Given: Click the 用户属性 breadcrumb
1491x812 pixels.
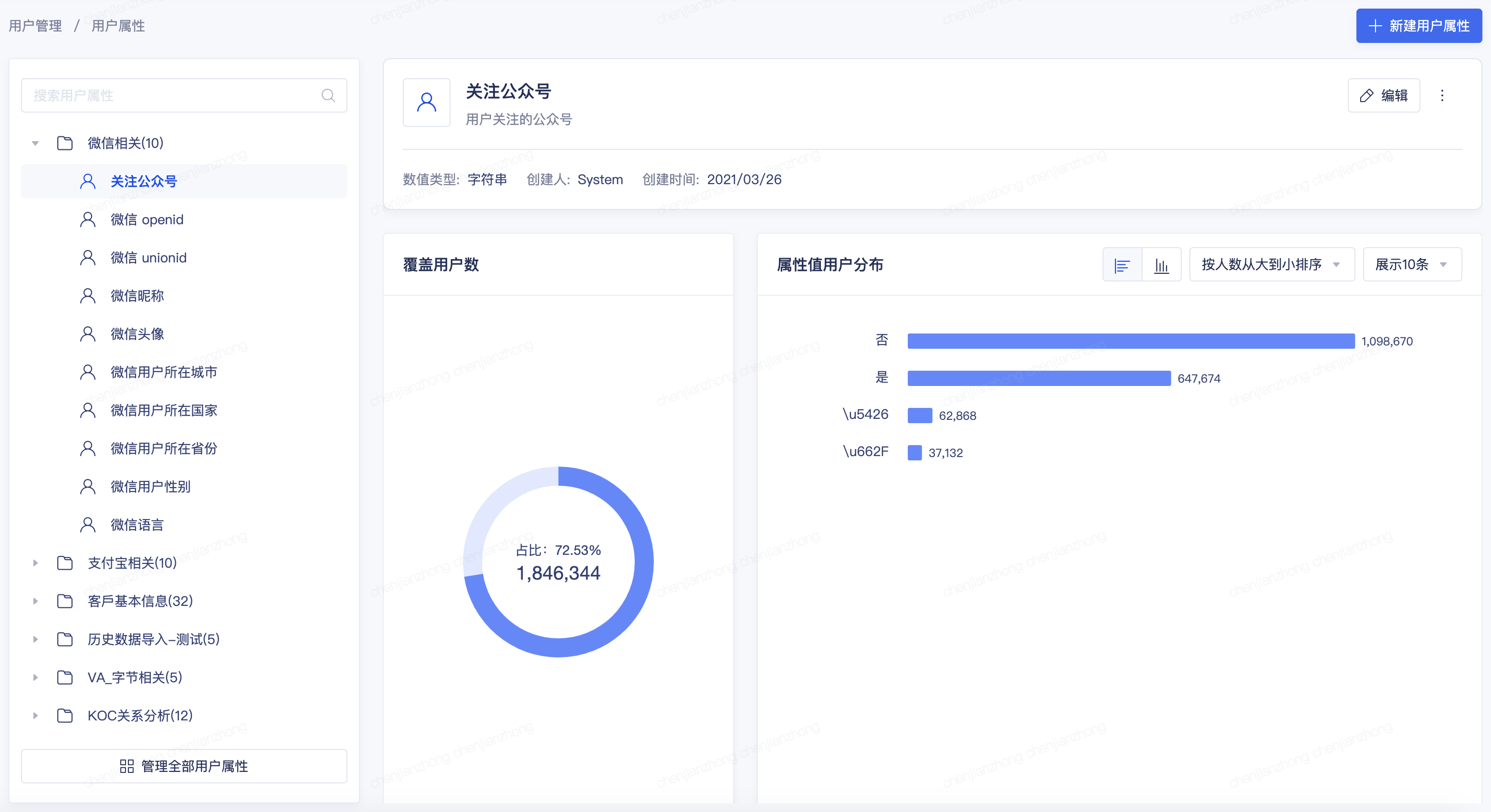Looking at the screenshot, I should (118, 25).
